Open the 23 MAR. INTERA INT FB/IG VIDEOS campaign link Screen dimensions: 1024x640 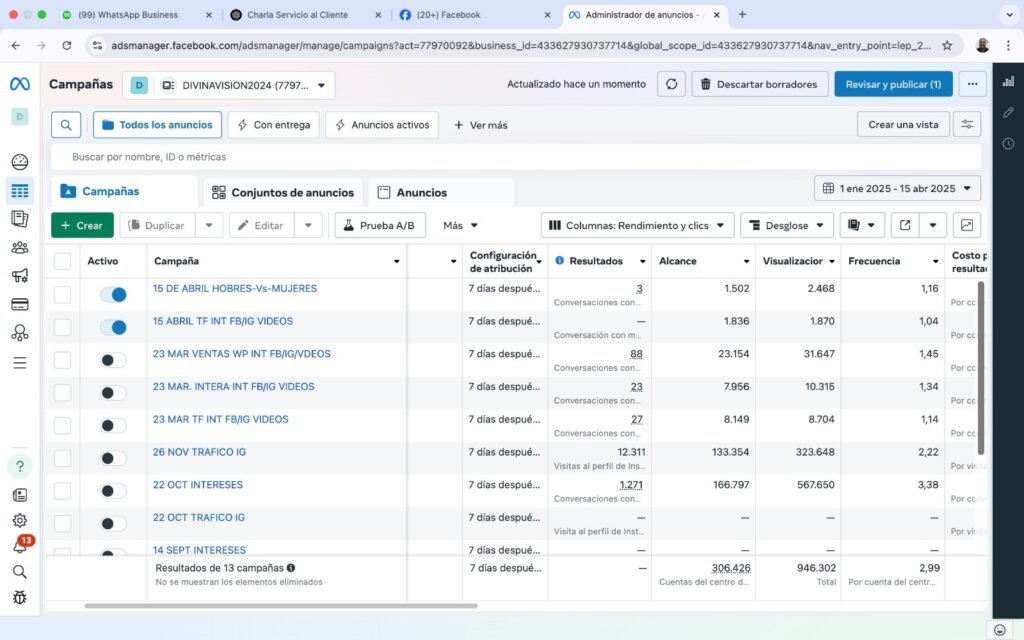click(233, 386)
